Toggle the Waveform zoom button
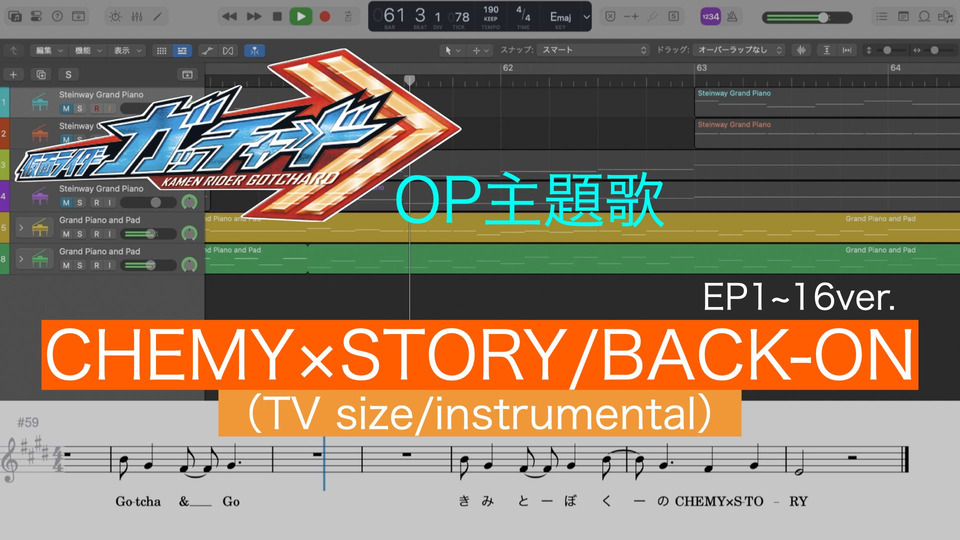Viewport: 960px width, 540px height. point(801,50)
